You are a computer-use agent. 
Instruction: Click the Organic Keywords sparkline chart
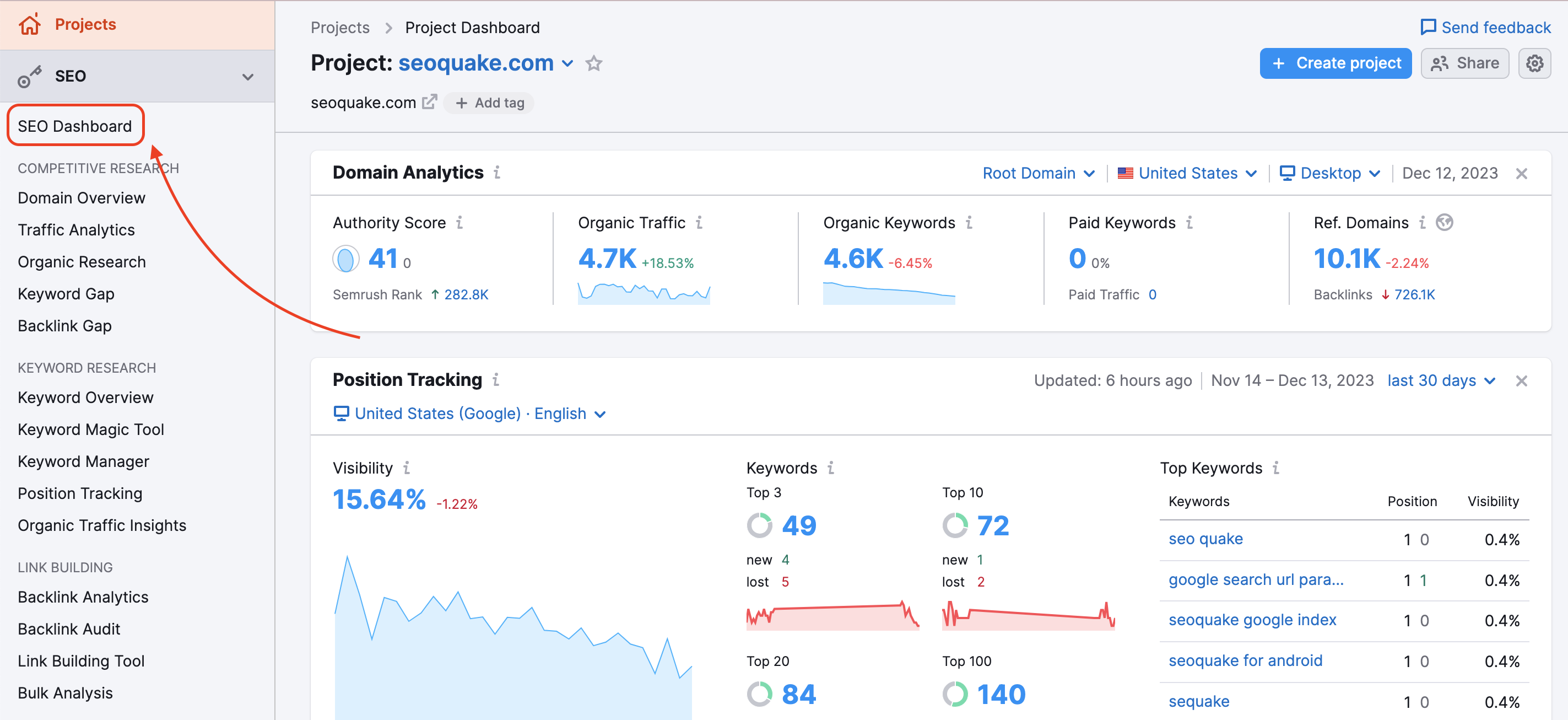pos(889,293)
